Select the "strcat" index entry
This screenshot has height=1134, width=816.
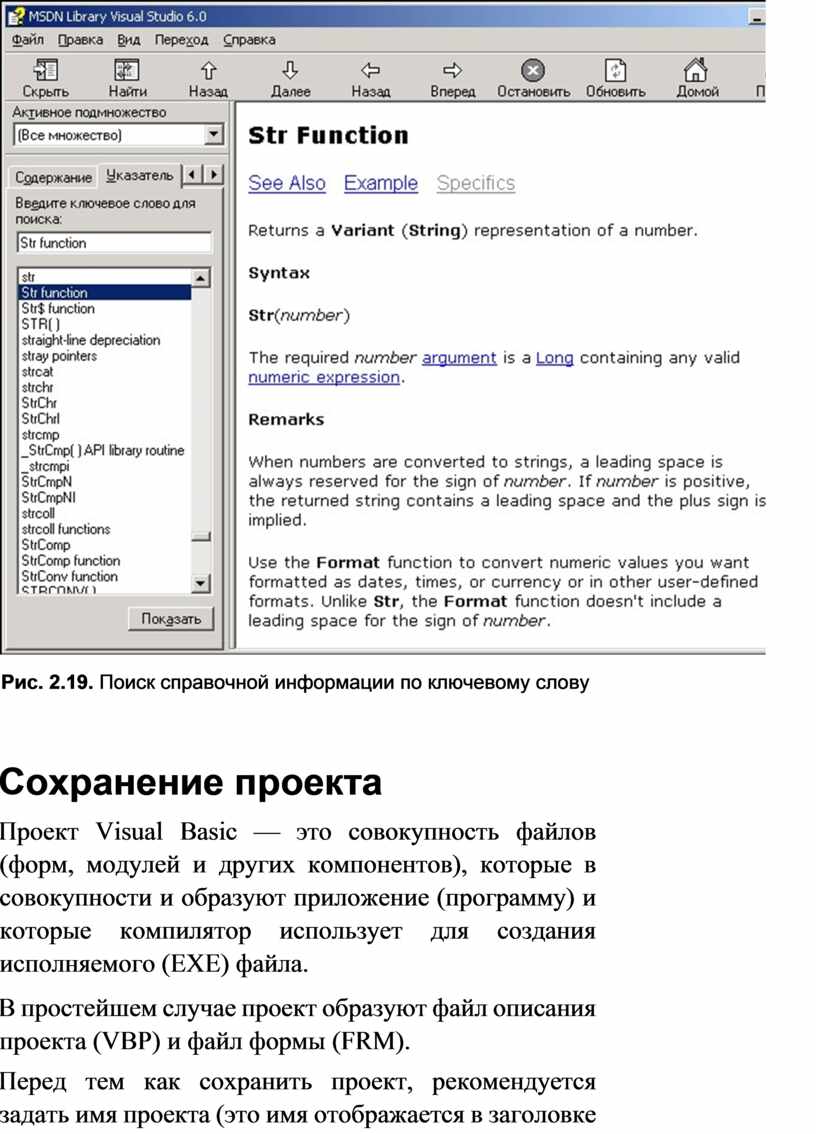coord(38,372)
